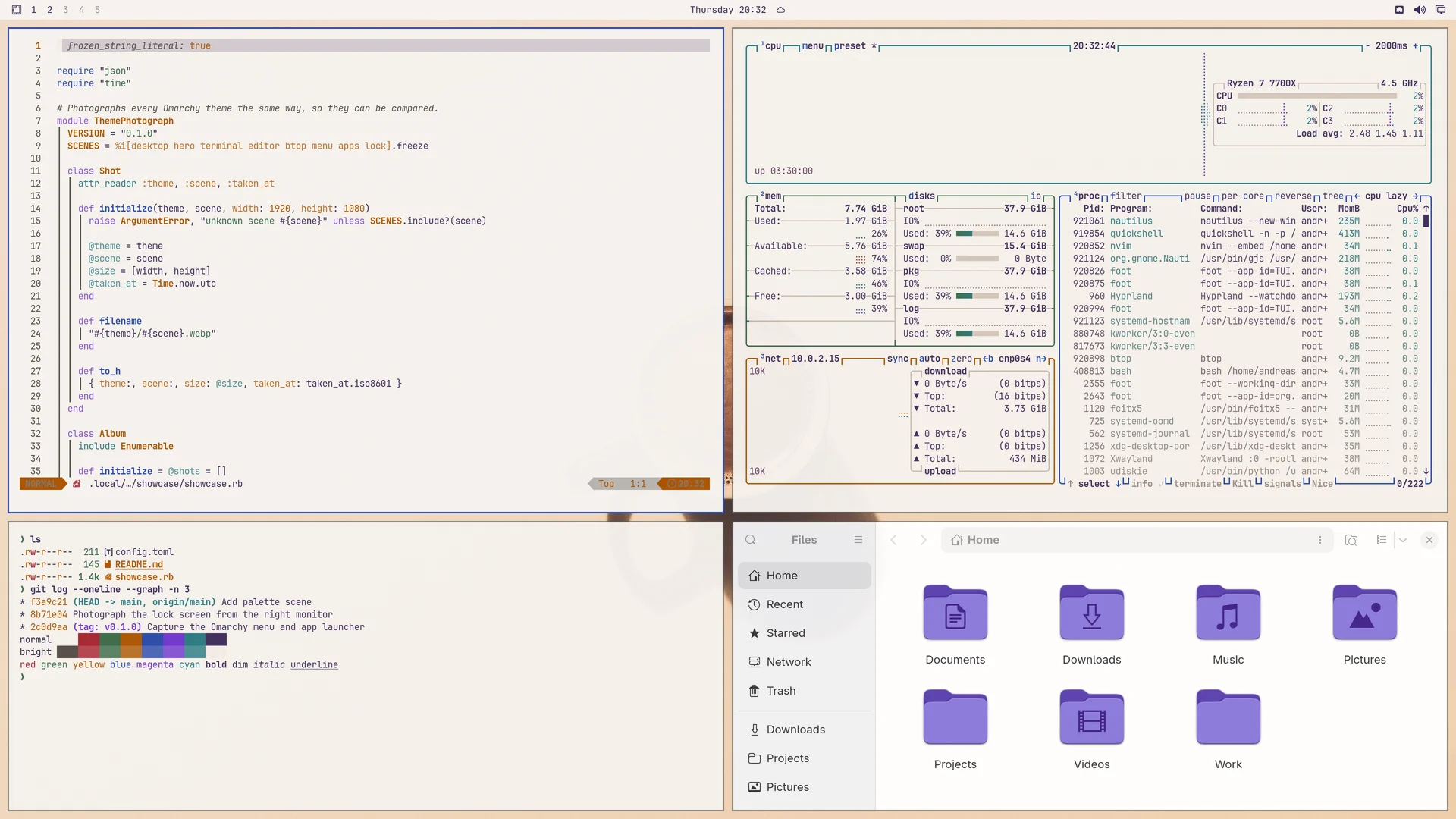
Task: Click filter in btop proc panel
Action: (1126, 196)
